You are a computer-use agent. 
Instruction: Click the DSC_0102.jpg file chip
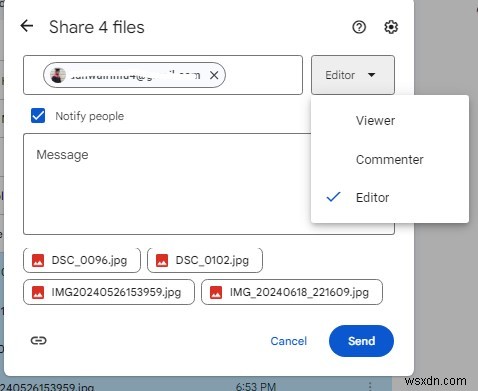(205, 260)
